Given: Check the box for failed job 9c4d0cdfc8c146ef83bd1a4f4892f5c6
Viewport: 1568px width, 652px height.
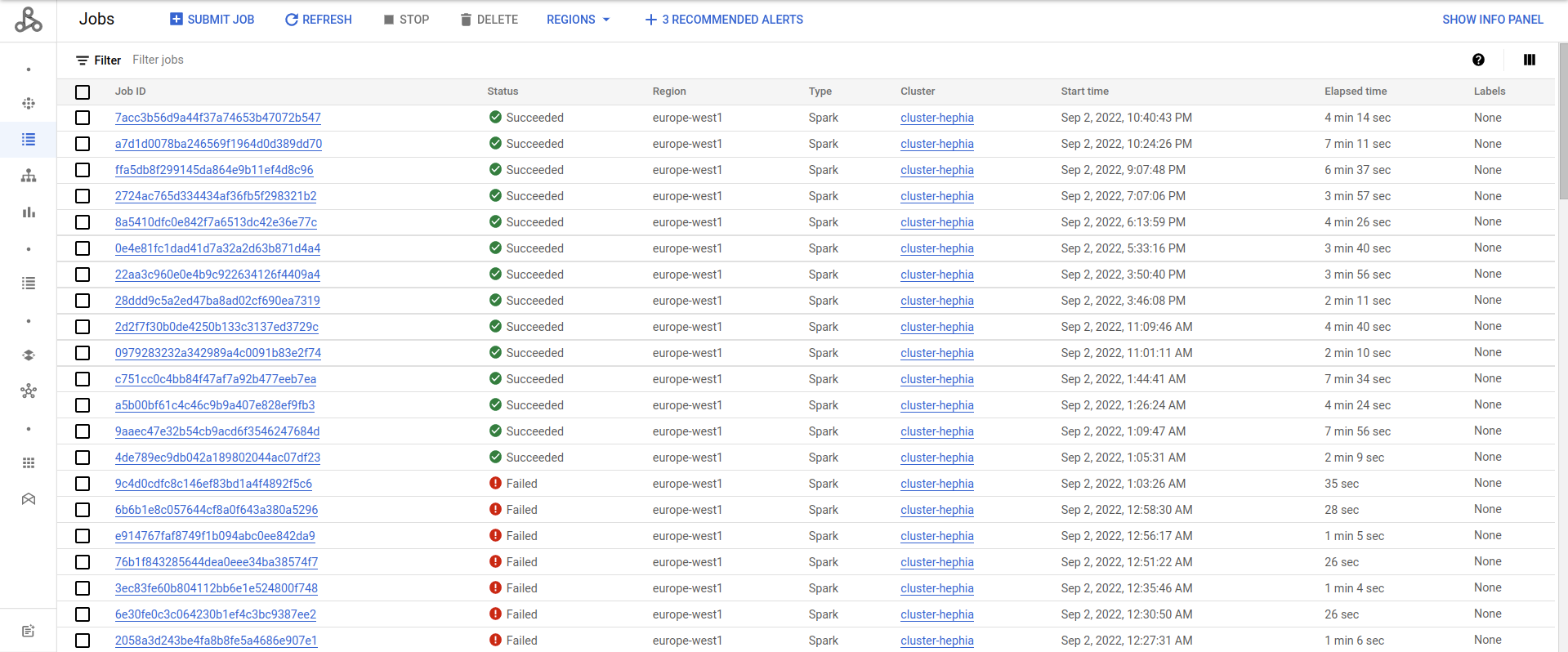Looking at the screenshot, I should coord(83,484).
